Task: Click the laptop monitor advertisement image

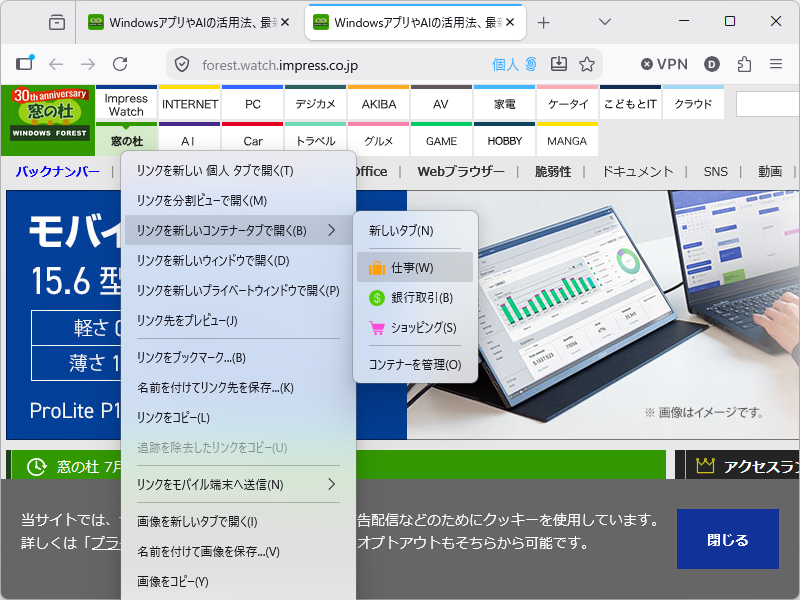Action: click(602, 314)
